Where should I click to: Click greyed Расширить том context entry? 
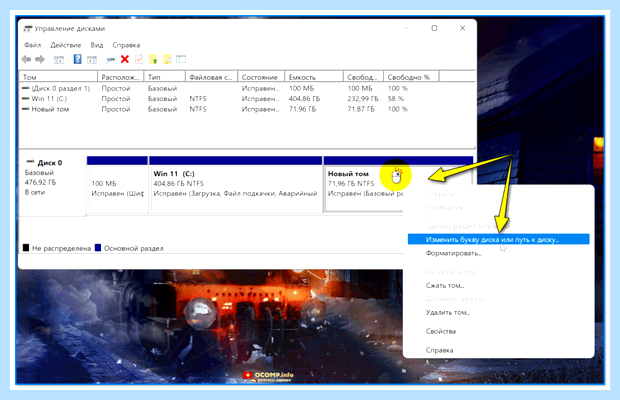click(x=451, y=272)
